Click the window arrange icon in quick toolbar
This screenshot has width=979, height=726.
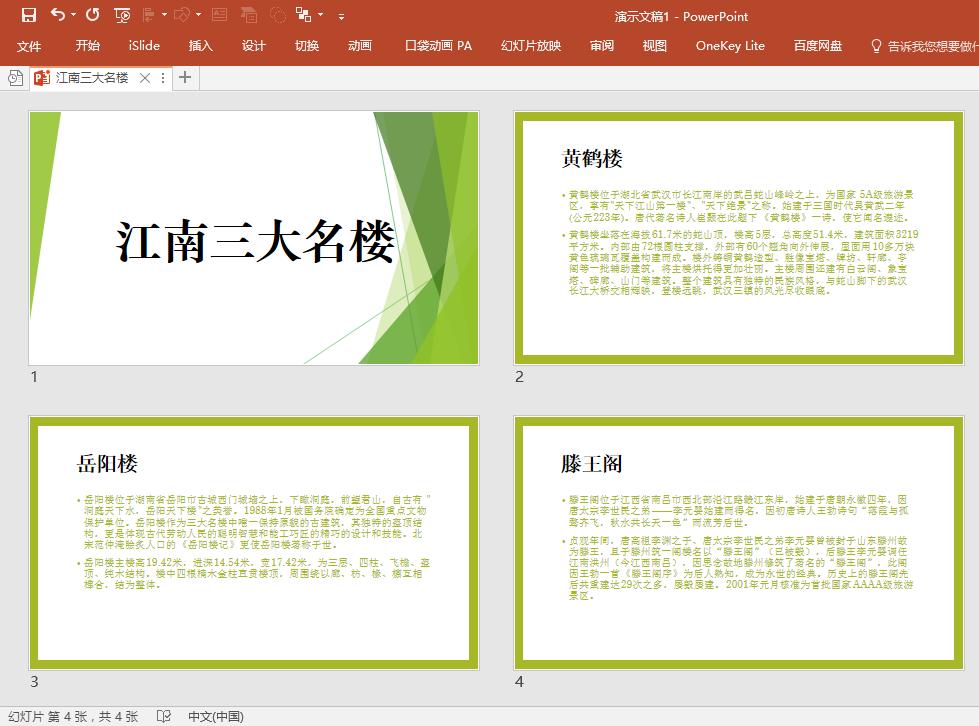coord(303,14)
